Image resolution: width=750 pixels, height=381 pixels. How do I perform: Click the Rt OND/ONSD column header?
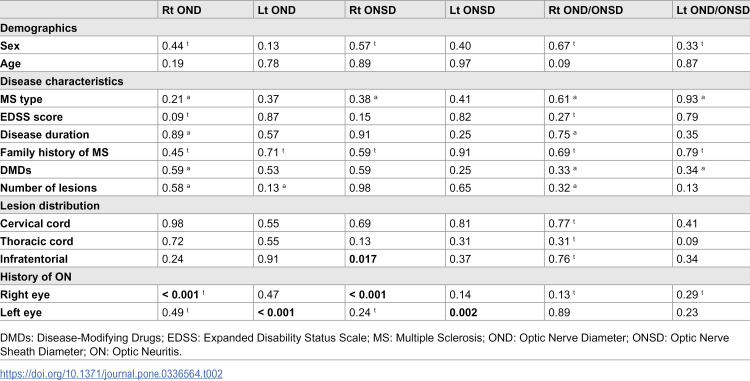point(585,10)
